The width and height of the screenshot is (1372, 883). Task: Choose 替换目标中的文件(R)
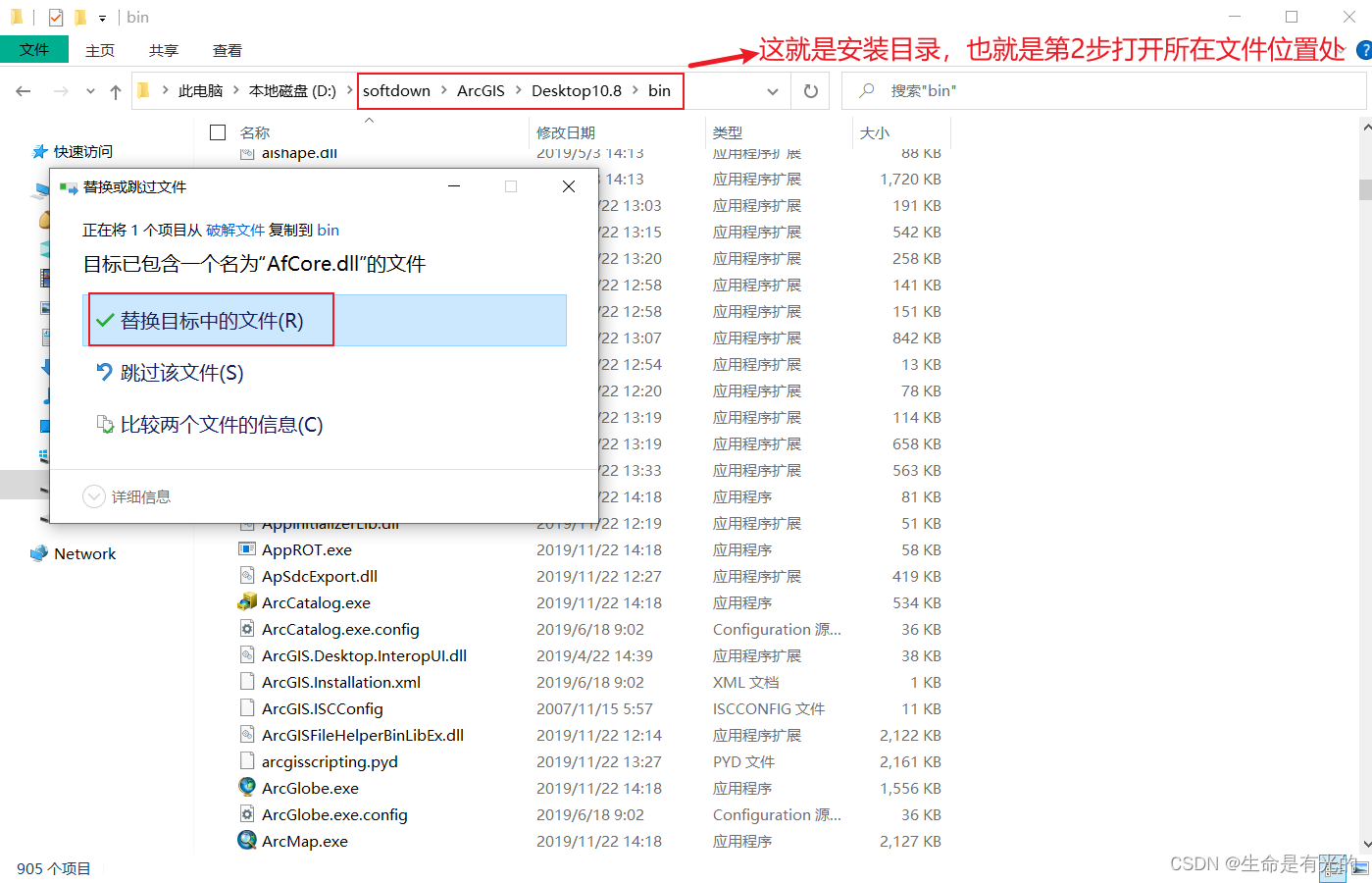click(x=325, y=321)
